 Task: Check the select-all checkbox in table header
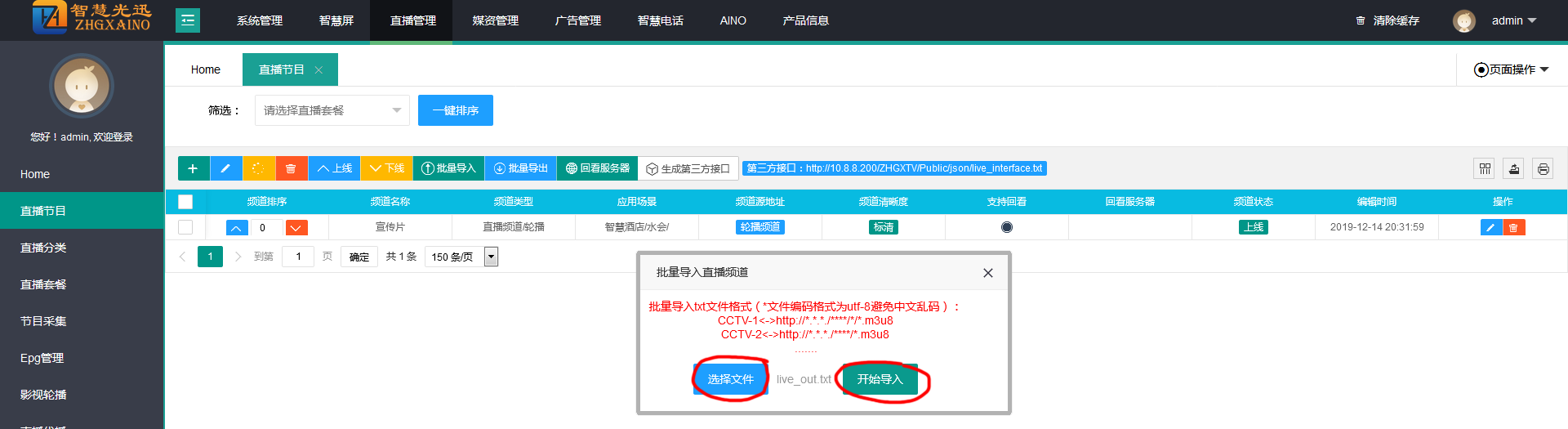tap(185, 202)
